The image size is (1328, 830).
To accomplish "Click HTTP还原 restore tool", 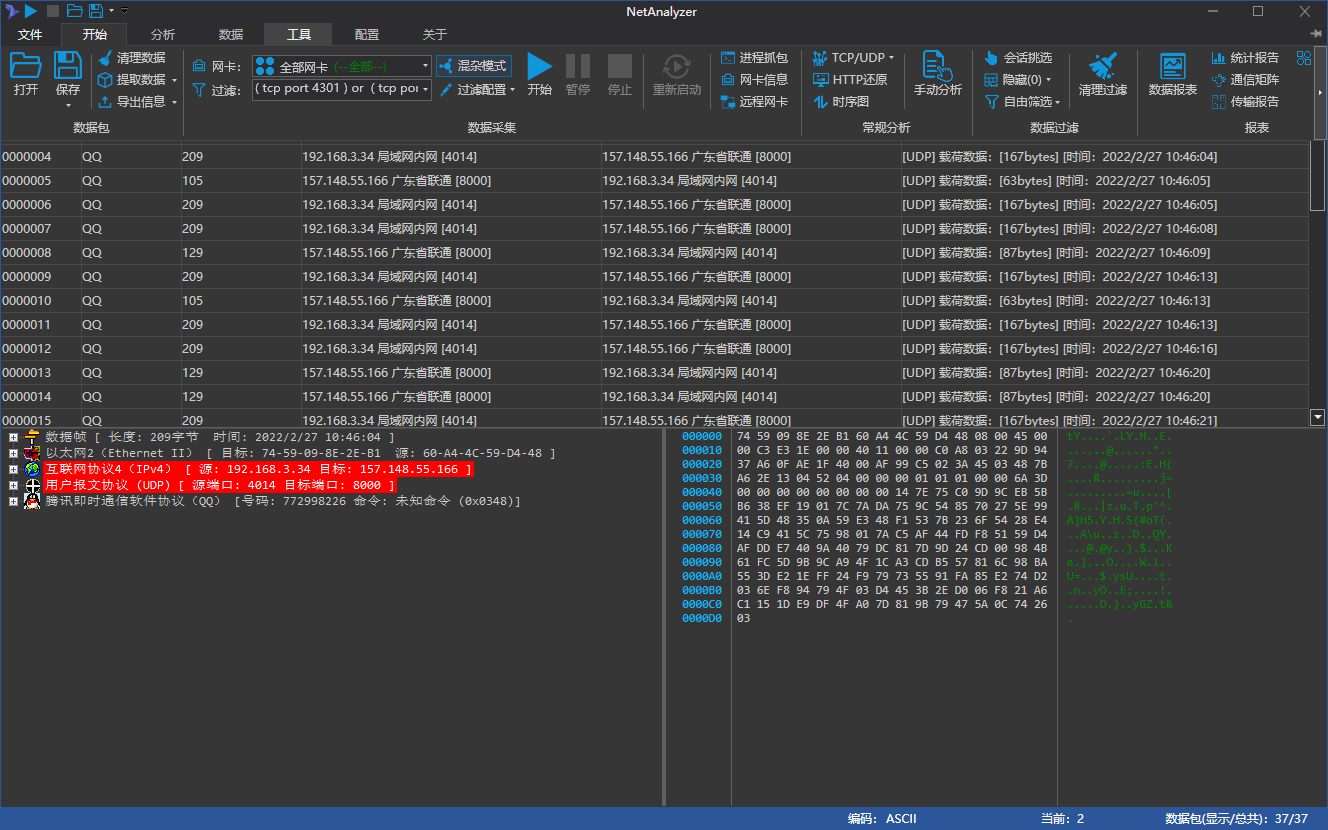I will tap(850, 80).
